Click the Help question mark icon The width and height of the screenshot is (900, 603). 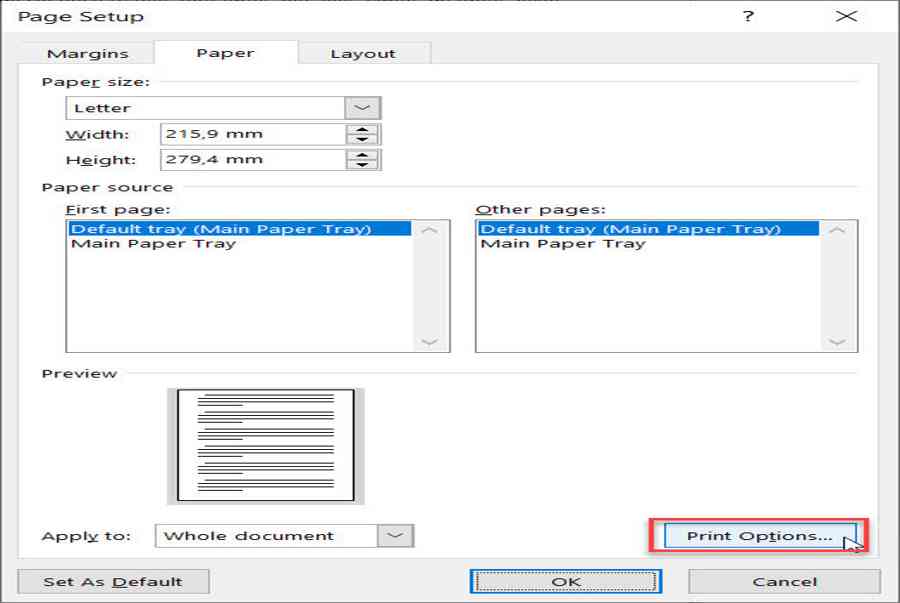(x=748, y=16)
